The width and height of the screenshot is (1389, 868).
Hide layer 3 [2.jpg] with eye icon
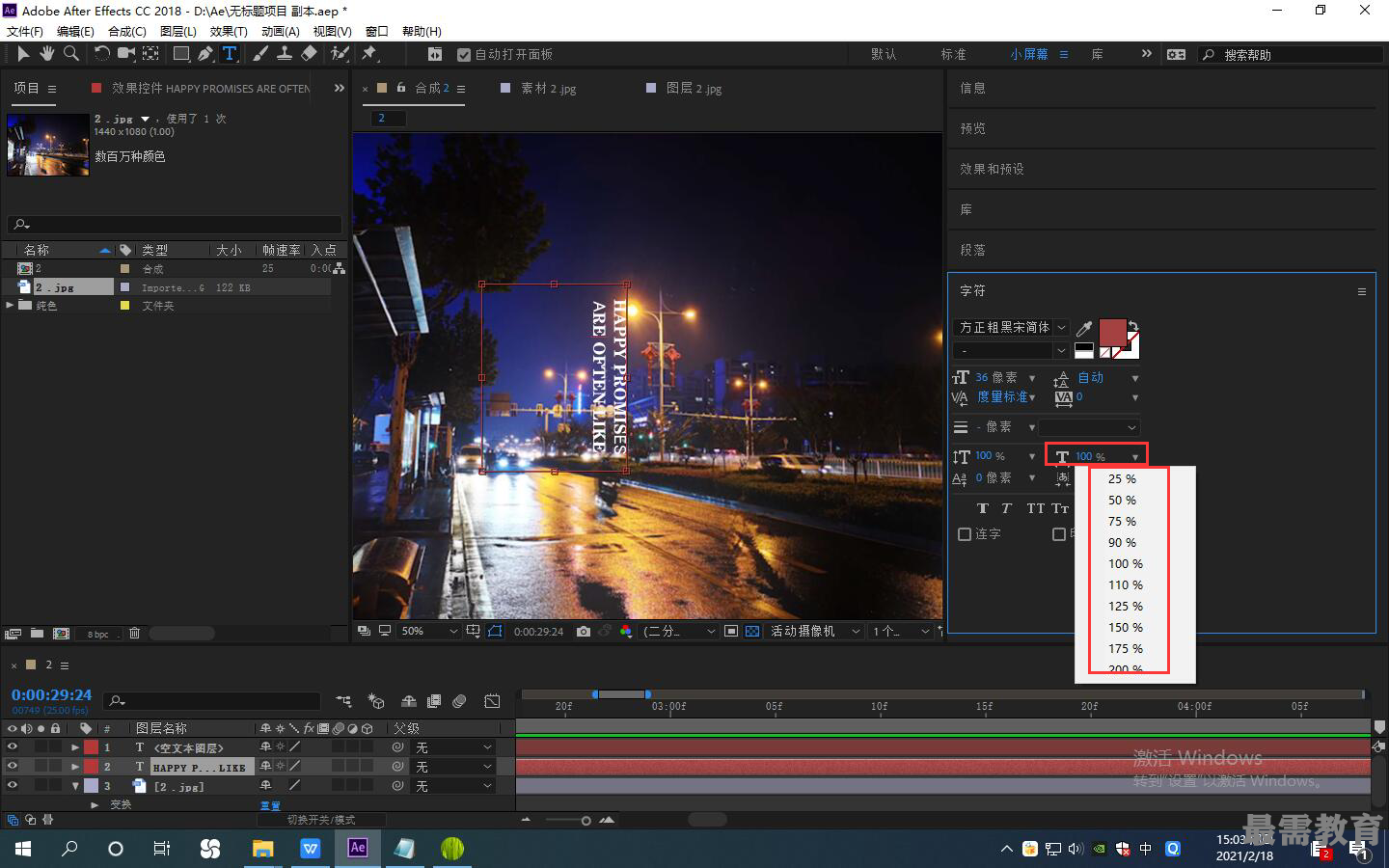[x=13, y=786]
